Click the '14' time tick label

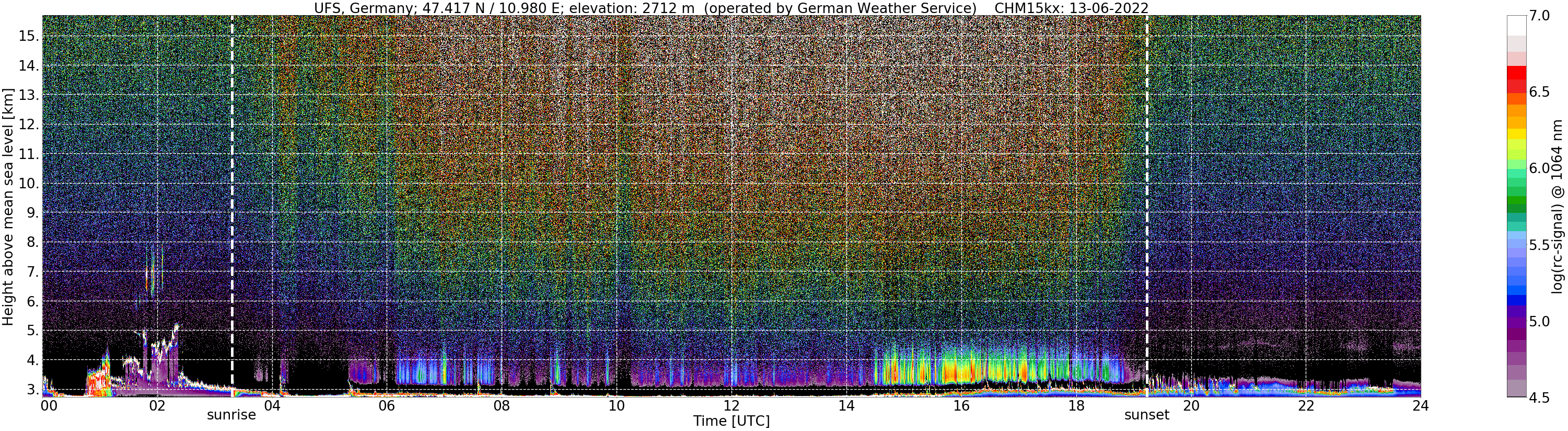(846, 406)
